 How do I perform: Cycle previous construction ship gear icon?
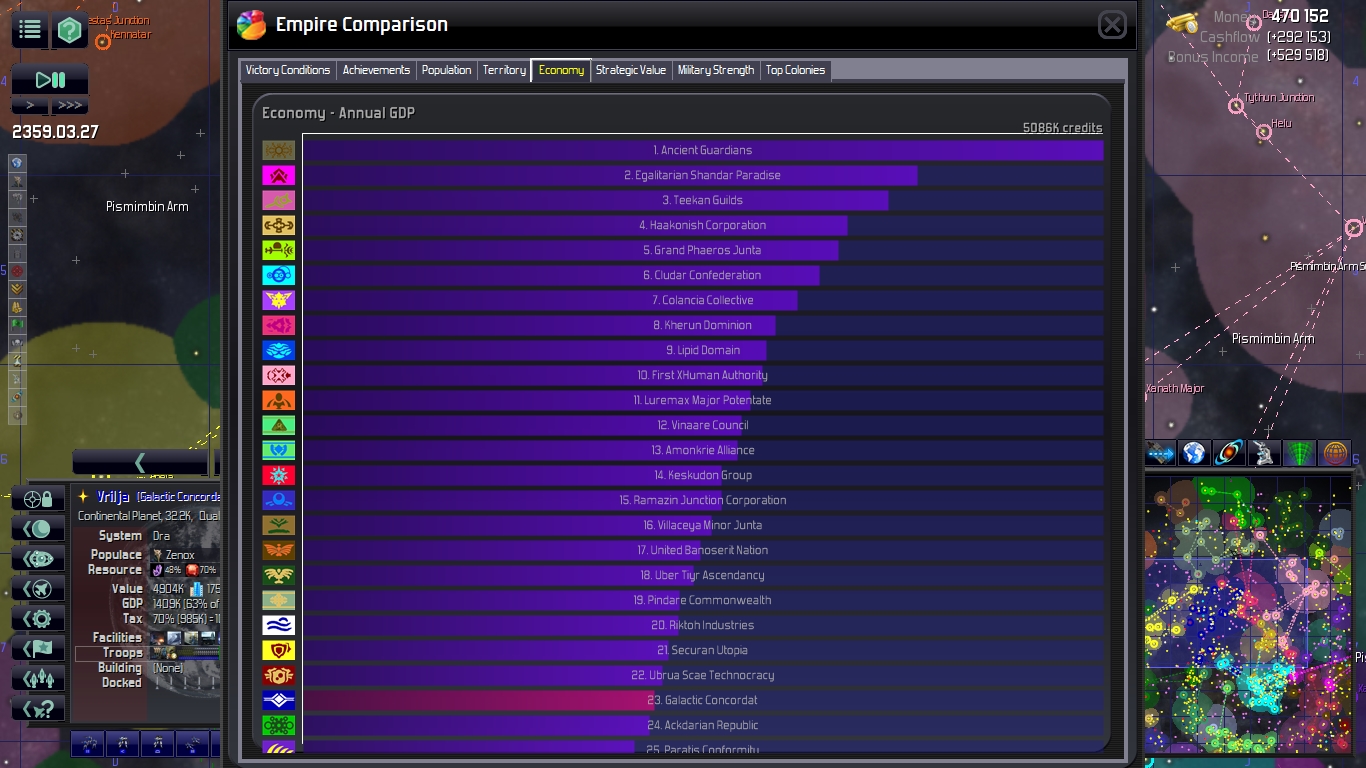click(x=38, y=619)
